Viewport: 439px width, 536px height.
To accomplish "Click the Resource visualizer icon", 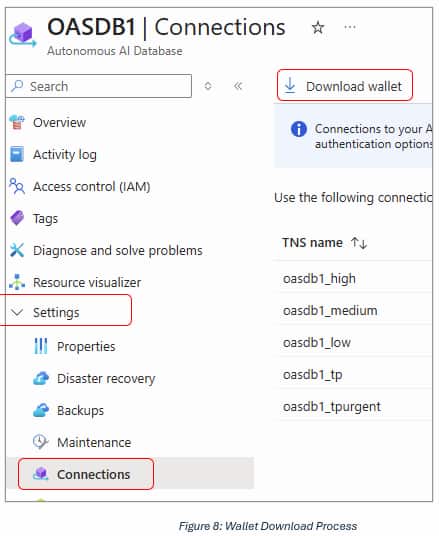I will pos(17,282).
